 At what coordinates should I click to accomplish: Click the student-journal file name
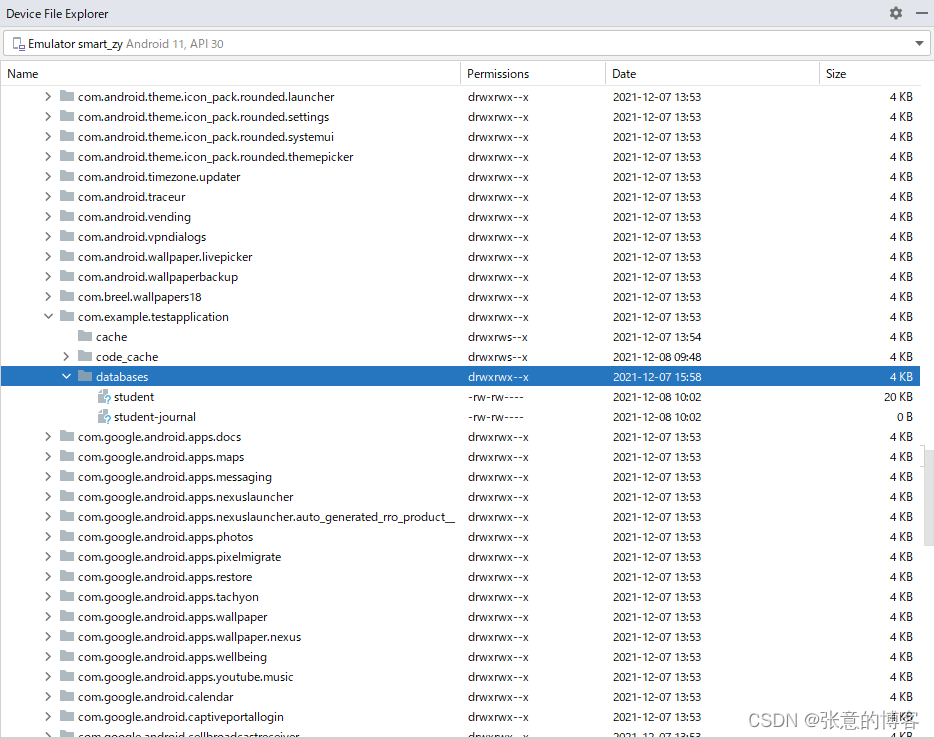coord(155,417)
